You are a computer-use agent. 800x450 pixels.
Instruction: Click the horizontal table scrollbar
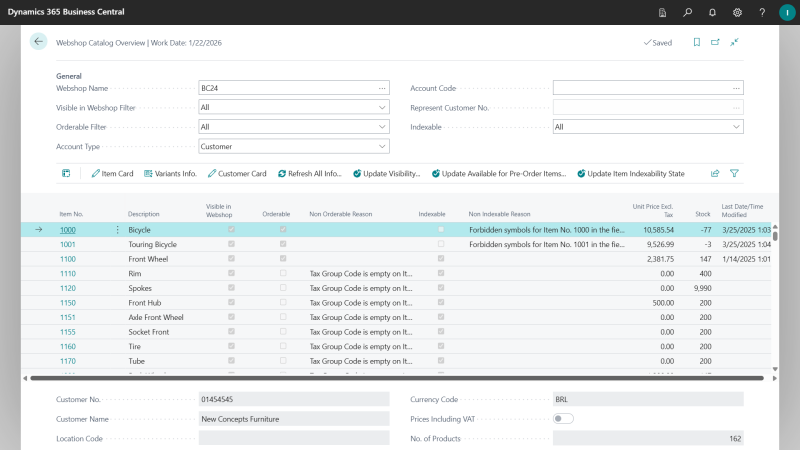(x=396, y=378)
